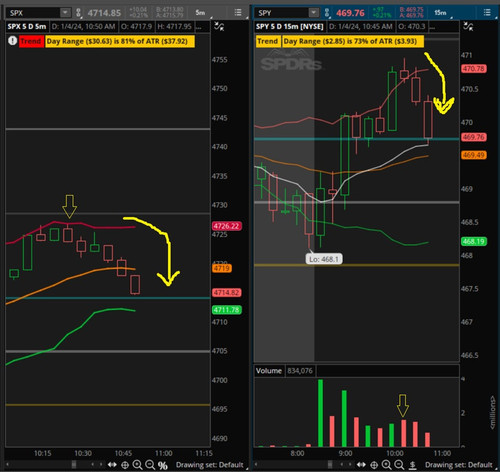Screen dimensions: 500x472
Task: Click the yellow Trend label on SPY chart
Action: [x=268, y=41]
